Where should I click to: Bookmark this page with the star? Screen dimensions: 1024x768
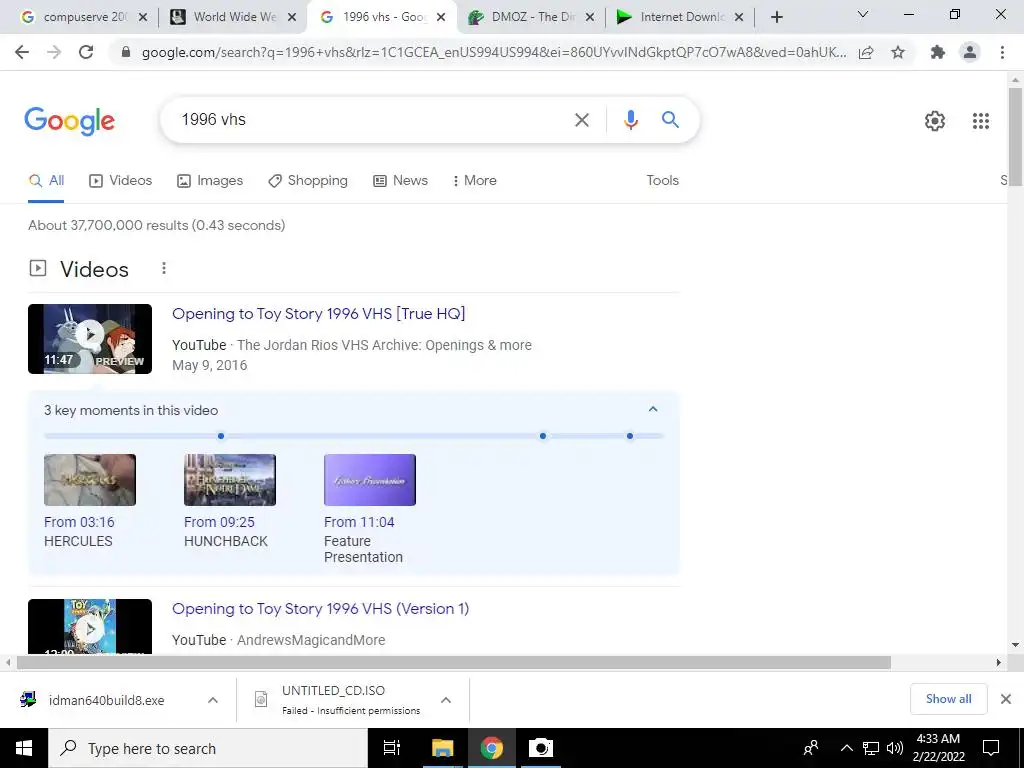[x=898, y=52]
